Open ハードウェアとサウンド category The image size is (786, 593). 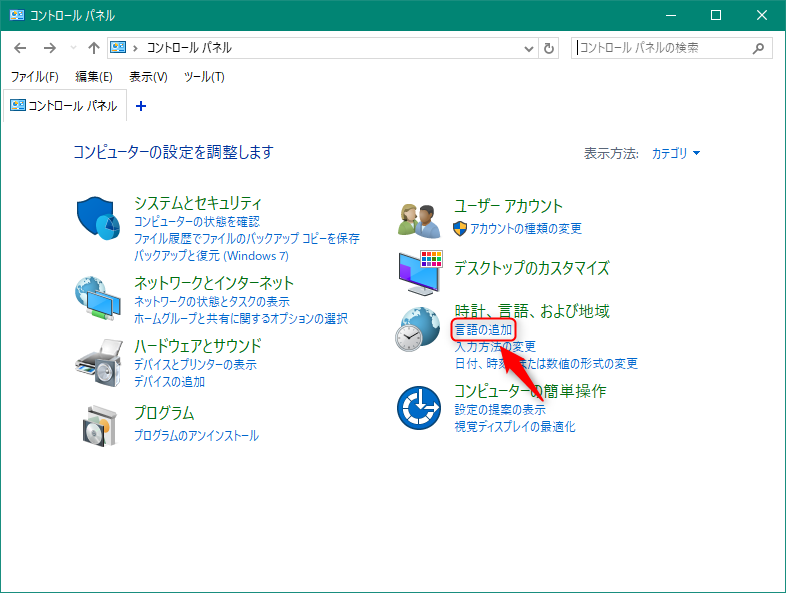click(x=198, y=346)
